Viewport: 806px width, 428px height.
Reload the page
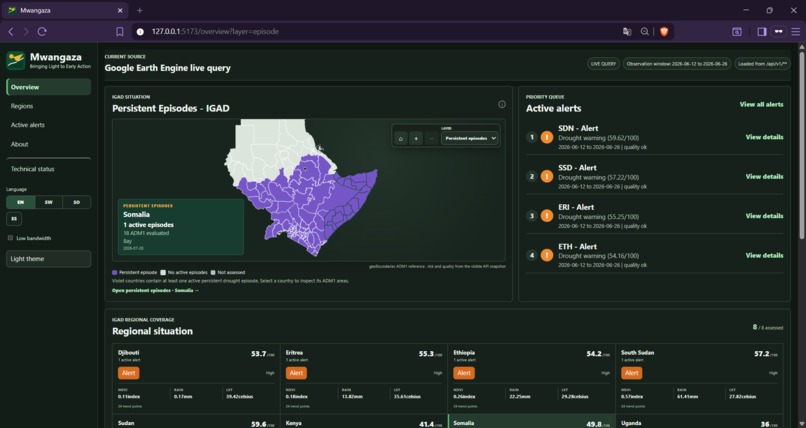click(x=42, y=32)
